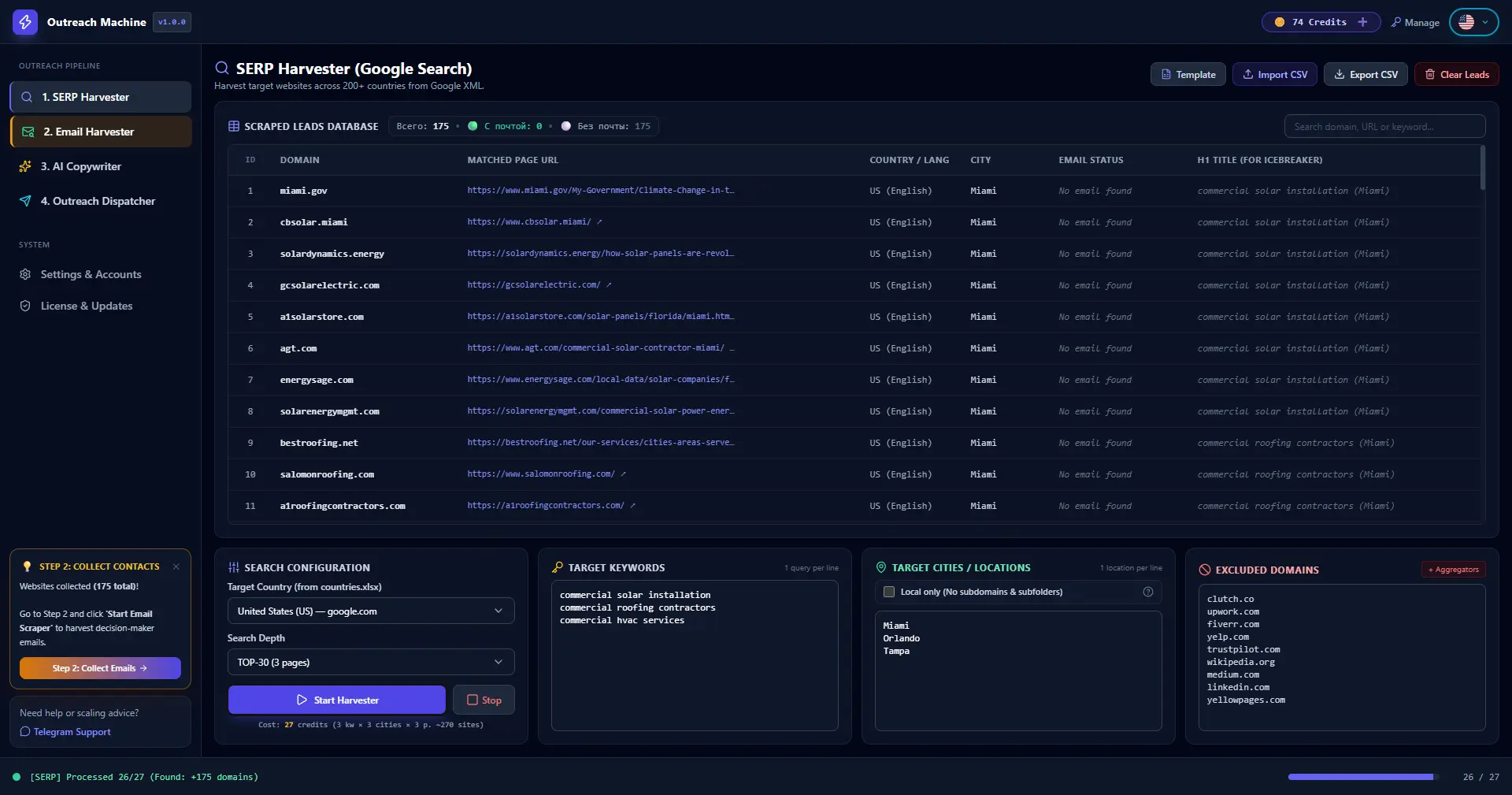Open the Search Depth dropdown
Image resolution: width=1512 pixels, height=795 pixels.
tap(371, 663)
